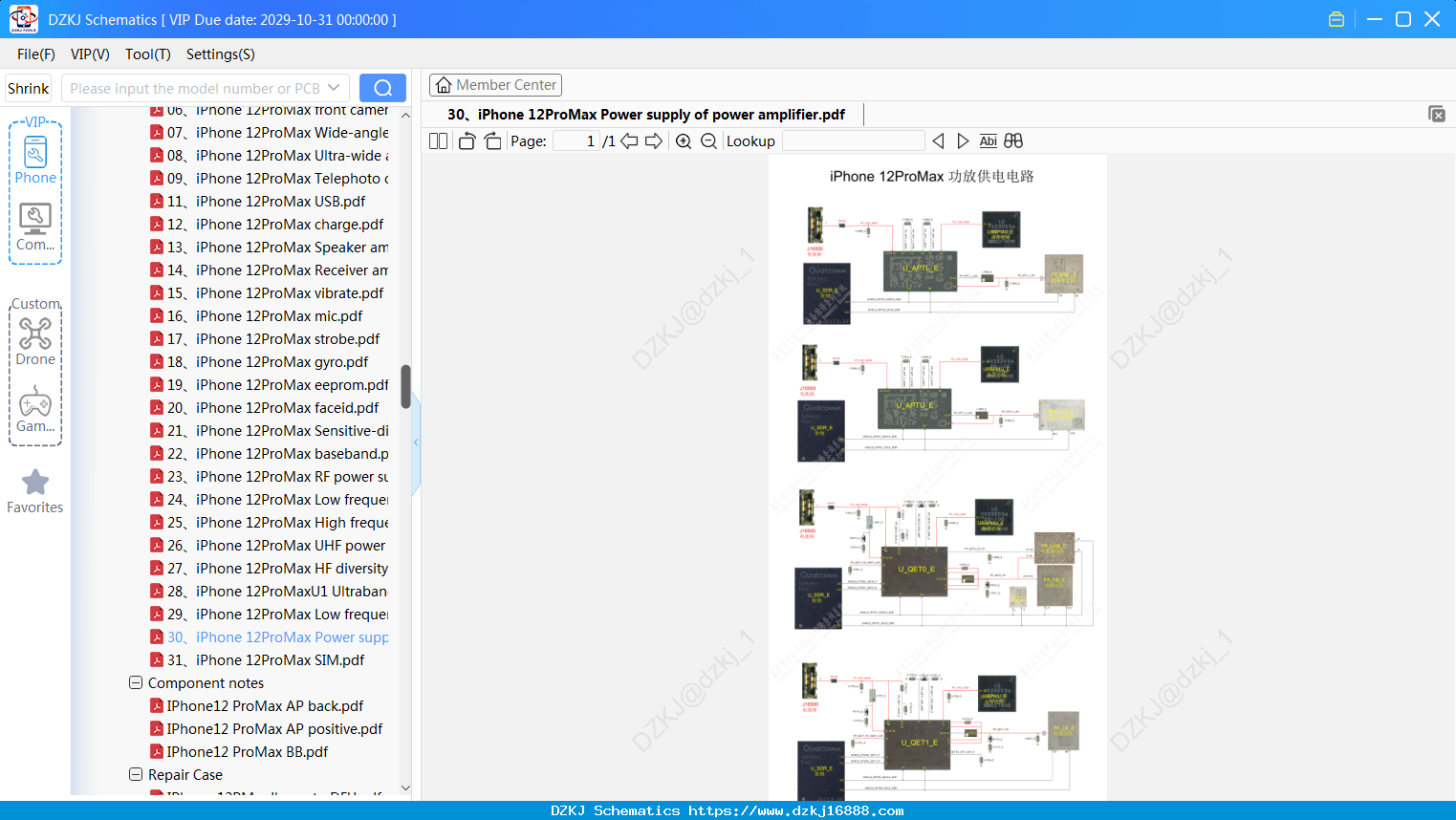Viewport: 1456px width, 820px height.
Task: Open the model number dropdown arrow
Action: 334,88
